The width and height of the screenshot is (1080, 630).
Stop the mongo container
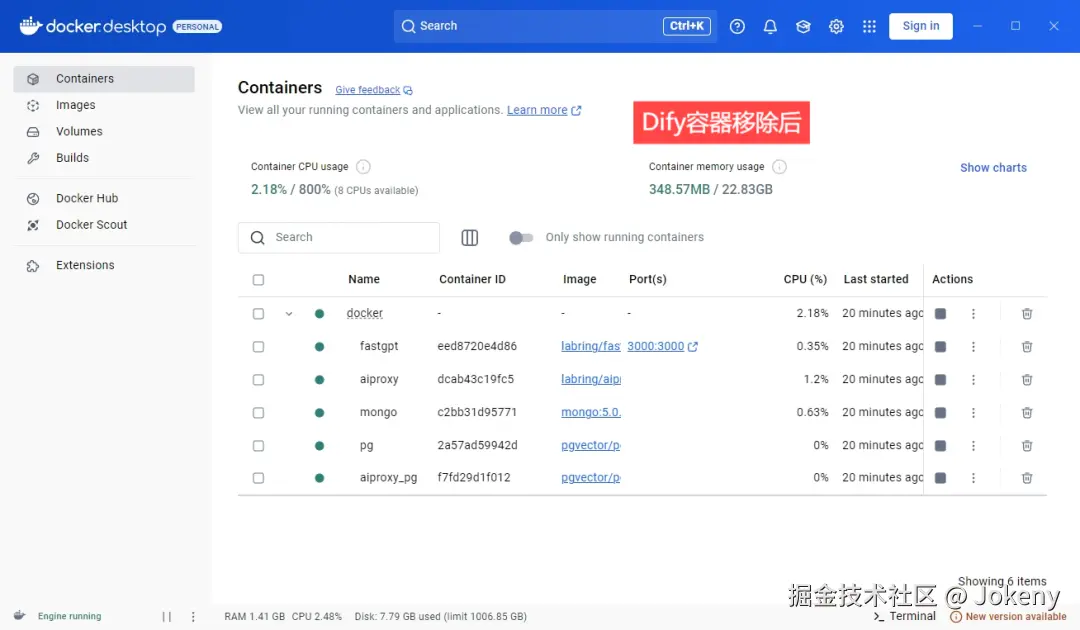940,412
